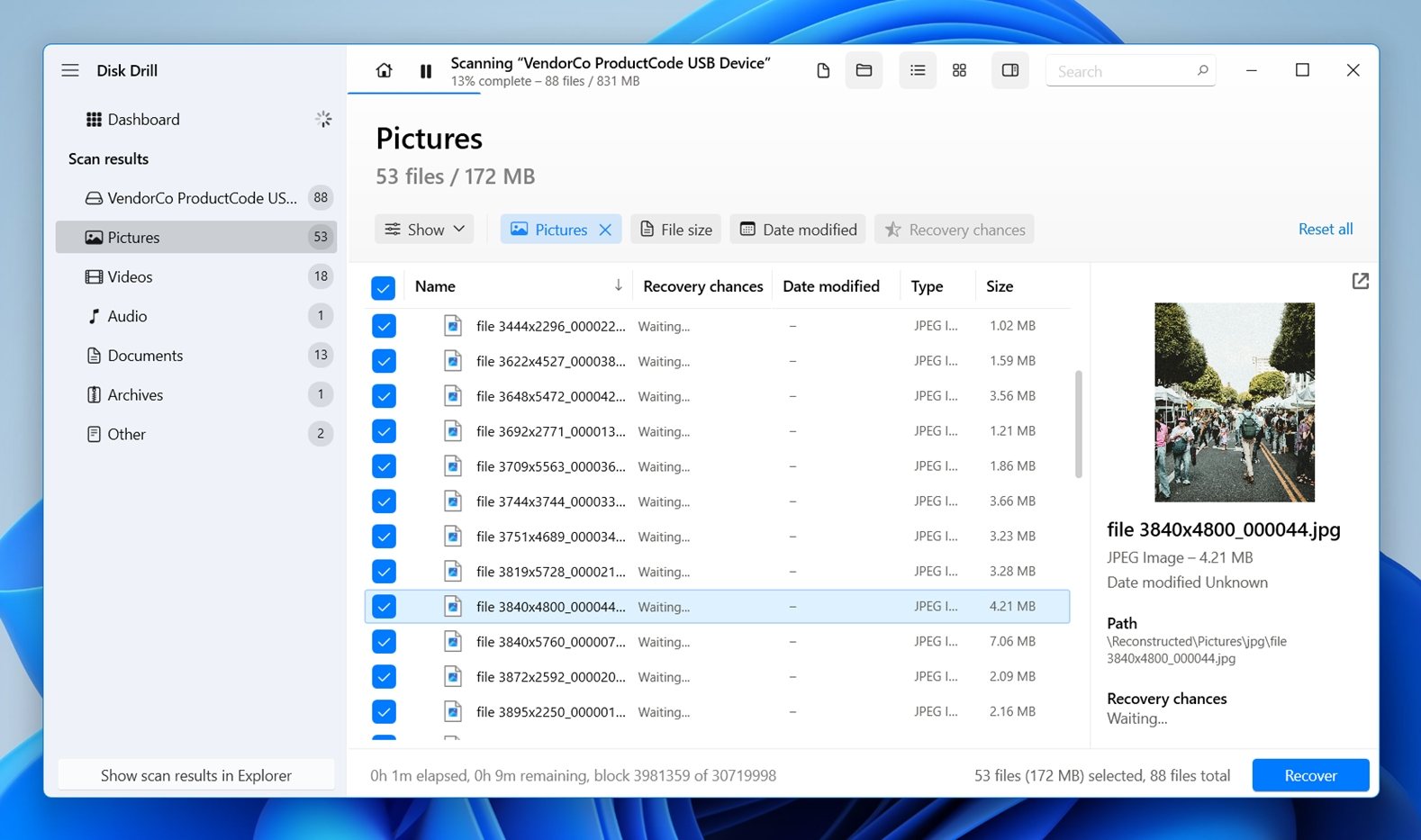
Task: Select the list view layout
Action: tap(918, 70)
